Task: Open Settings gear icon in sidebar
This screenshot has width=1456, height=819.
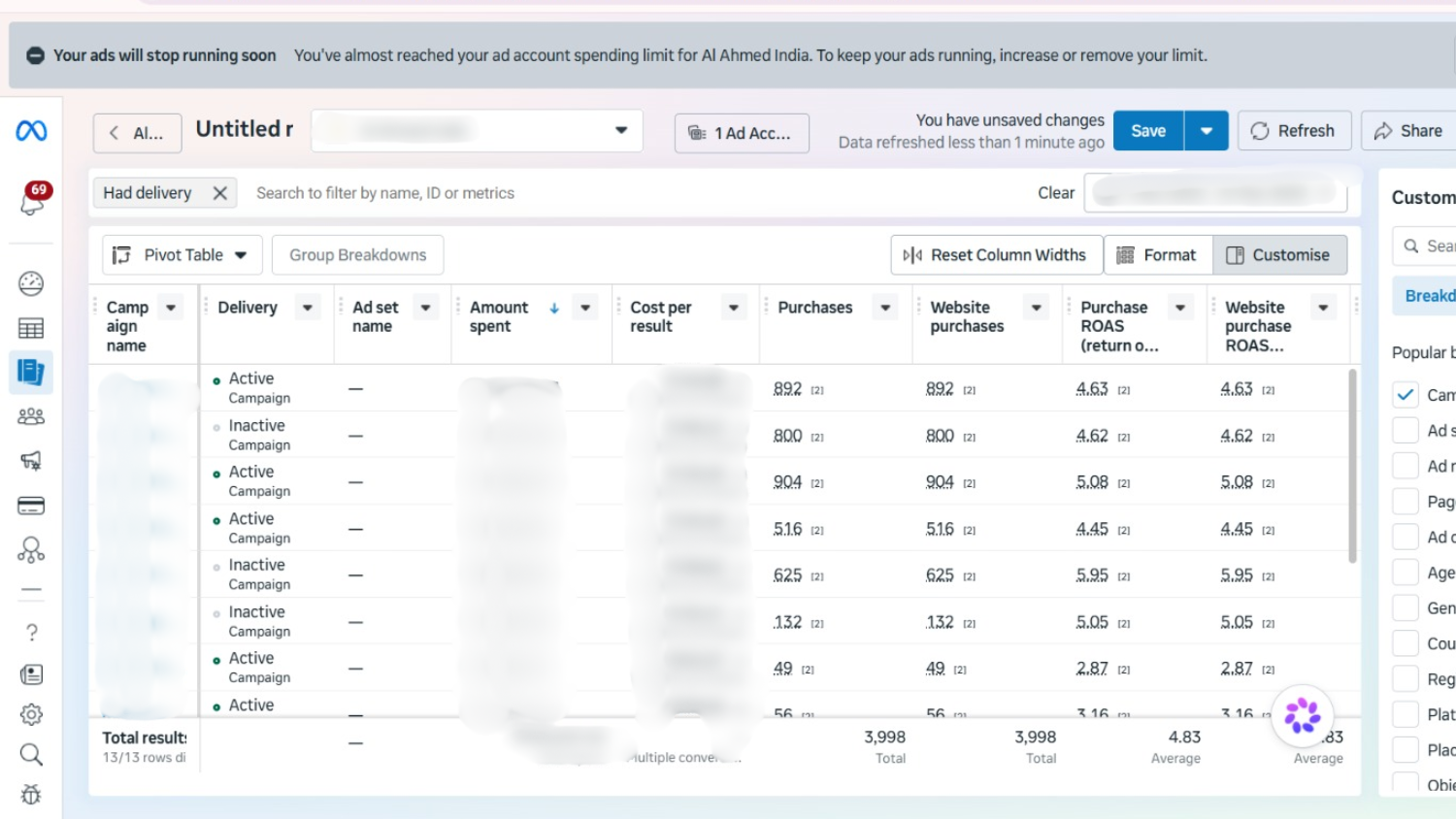Action: [x=31, y=715]
